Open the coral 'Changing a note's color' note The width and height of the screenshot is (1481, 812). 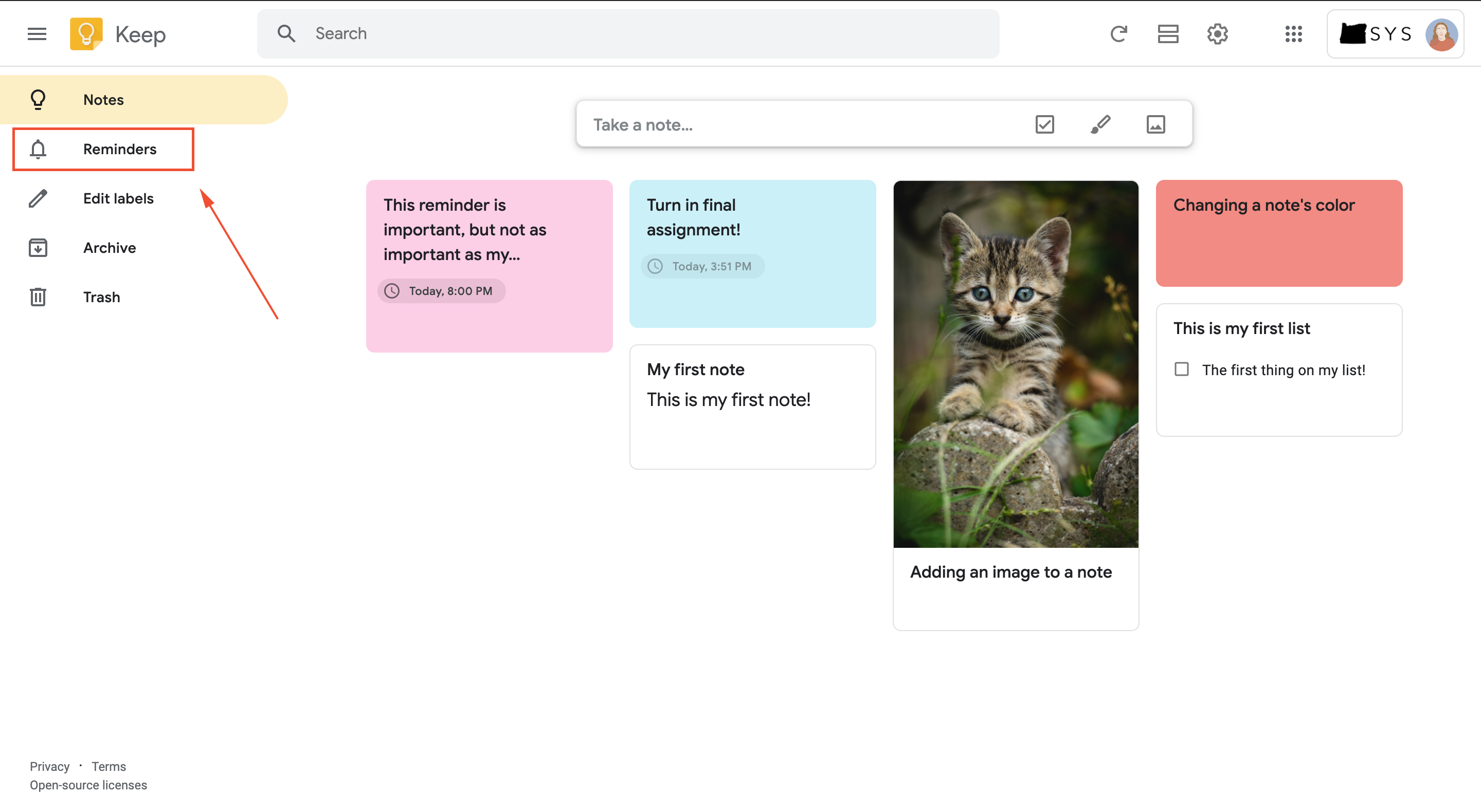(1278, 233)
